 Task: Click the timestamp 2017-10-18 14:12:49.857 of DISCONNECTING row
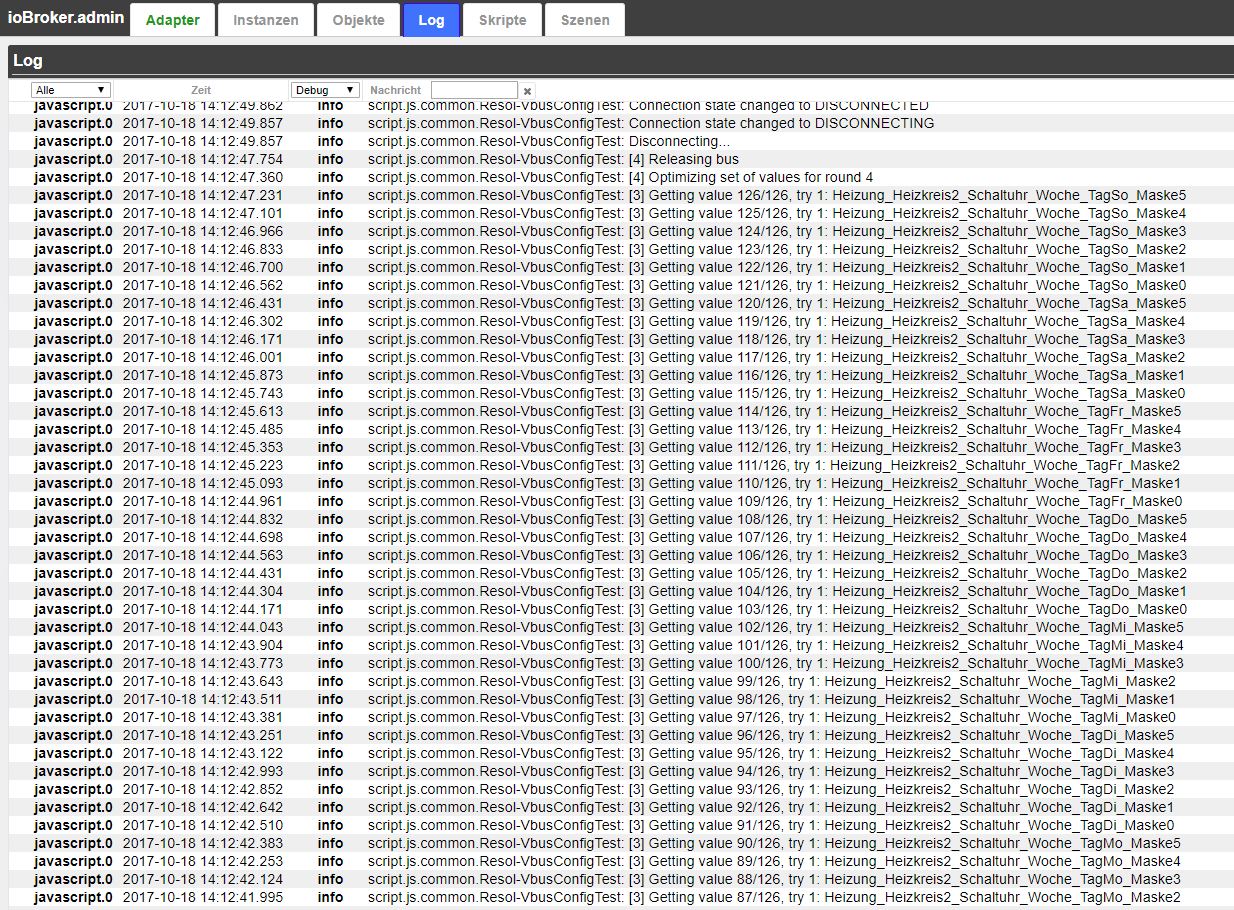point(203,123)
